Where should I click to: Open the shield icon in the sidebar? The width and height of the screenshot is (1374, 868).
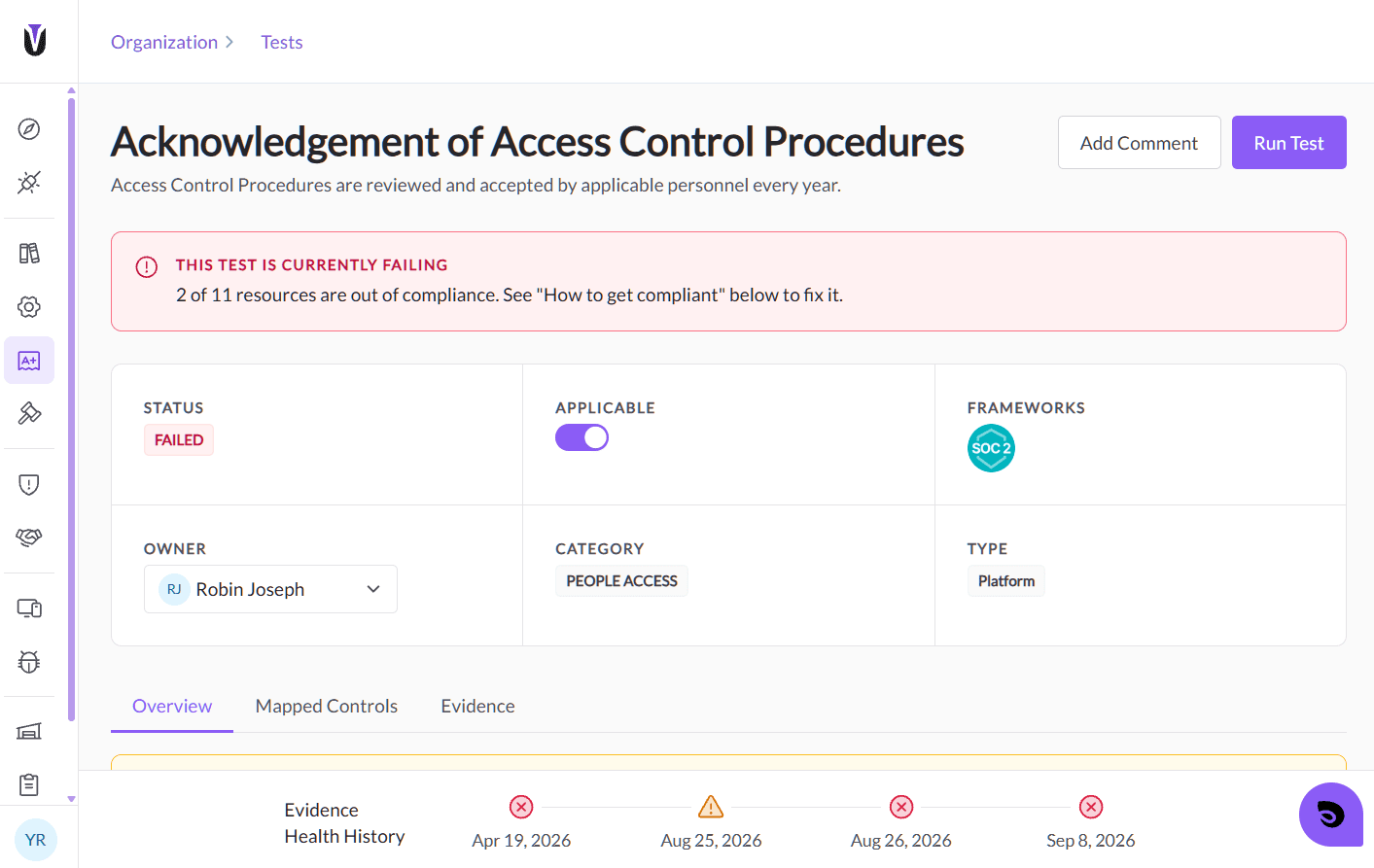pyautogui.click(x=29, y=484)
